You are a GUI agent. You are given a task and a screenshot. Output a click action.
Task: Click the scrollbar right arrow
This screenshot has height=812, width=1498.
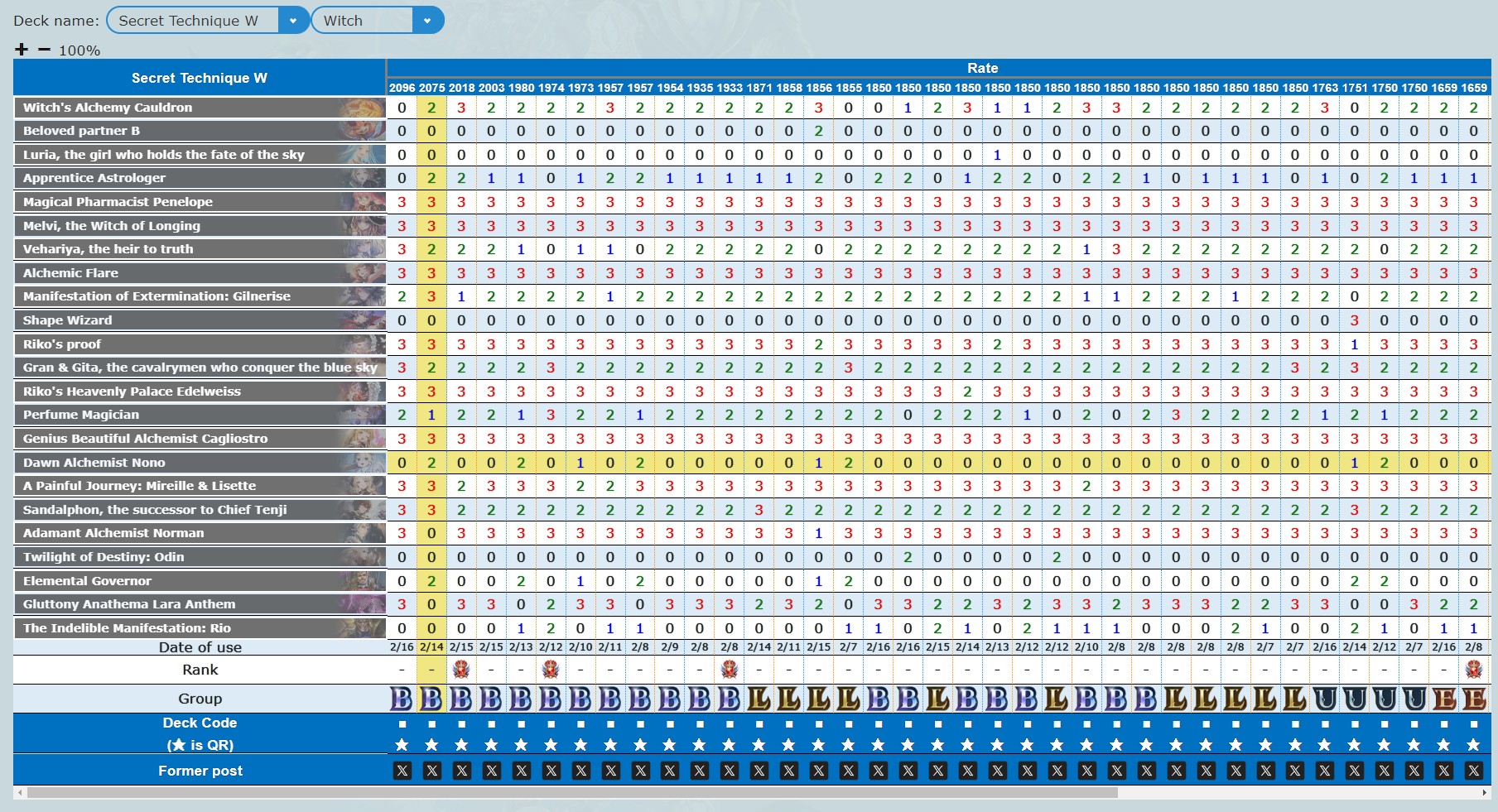[x=1484, y=792]
